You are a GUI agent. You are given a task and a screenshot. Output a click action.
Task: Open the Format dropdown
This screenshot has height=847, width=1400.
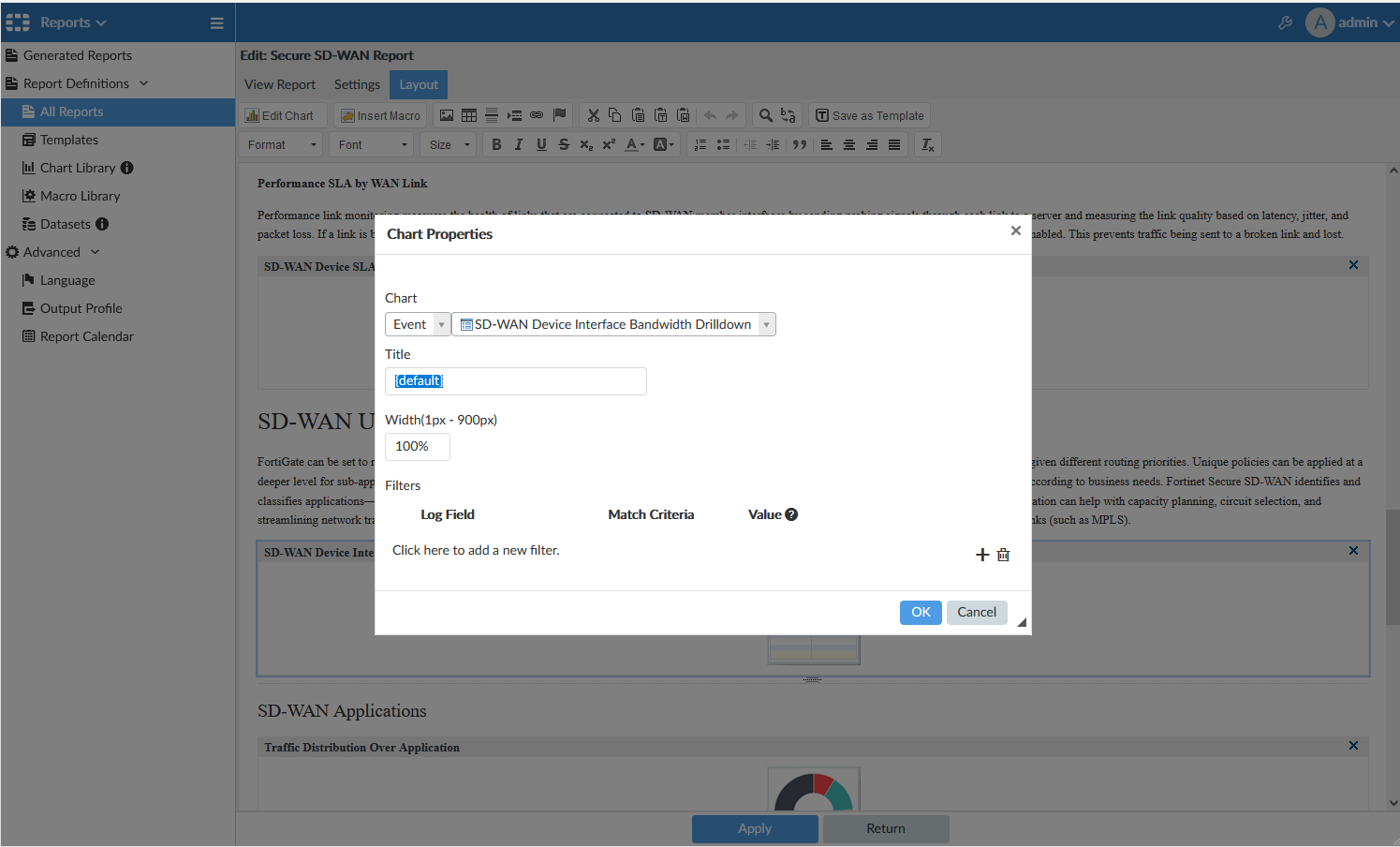coord(282,144)
